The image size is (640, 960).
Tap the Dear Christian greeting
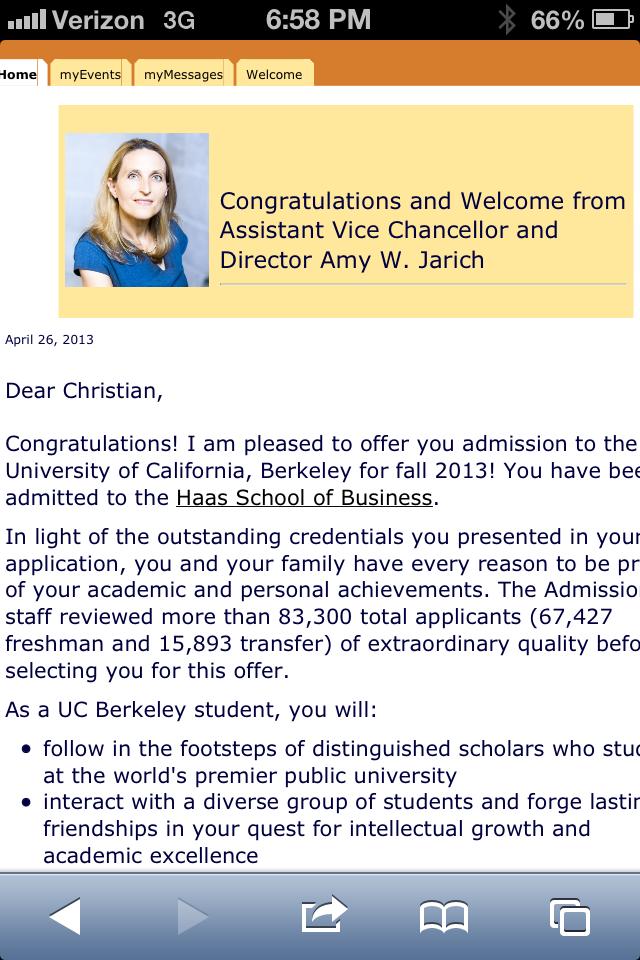click(83, 390)
